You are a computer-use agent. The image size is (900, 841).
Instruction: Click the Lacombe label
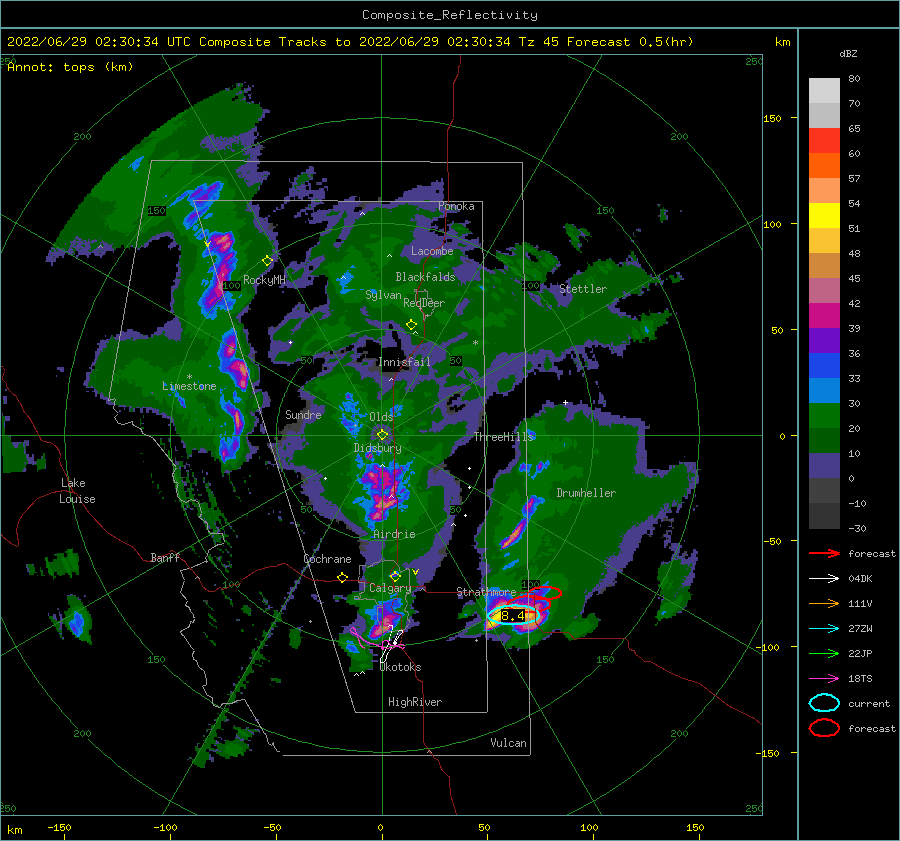click(432, 251)
